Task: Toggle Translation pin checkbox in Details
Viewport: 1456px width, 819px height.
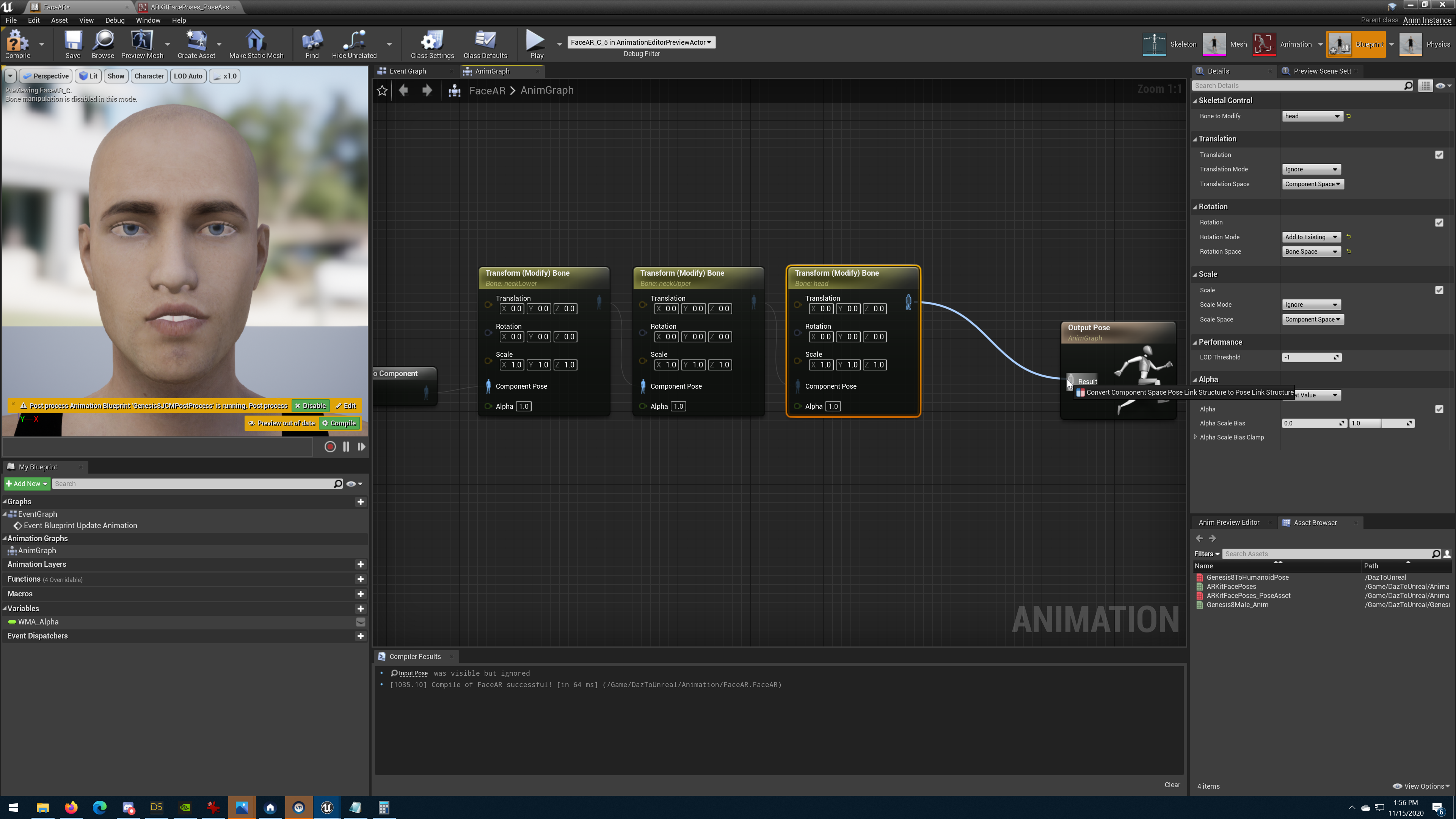Action: click(1439, 155)
